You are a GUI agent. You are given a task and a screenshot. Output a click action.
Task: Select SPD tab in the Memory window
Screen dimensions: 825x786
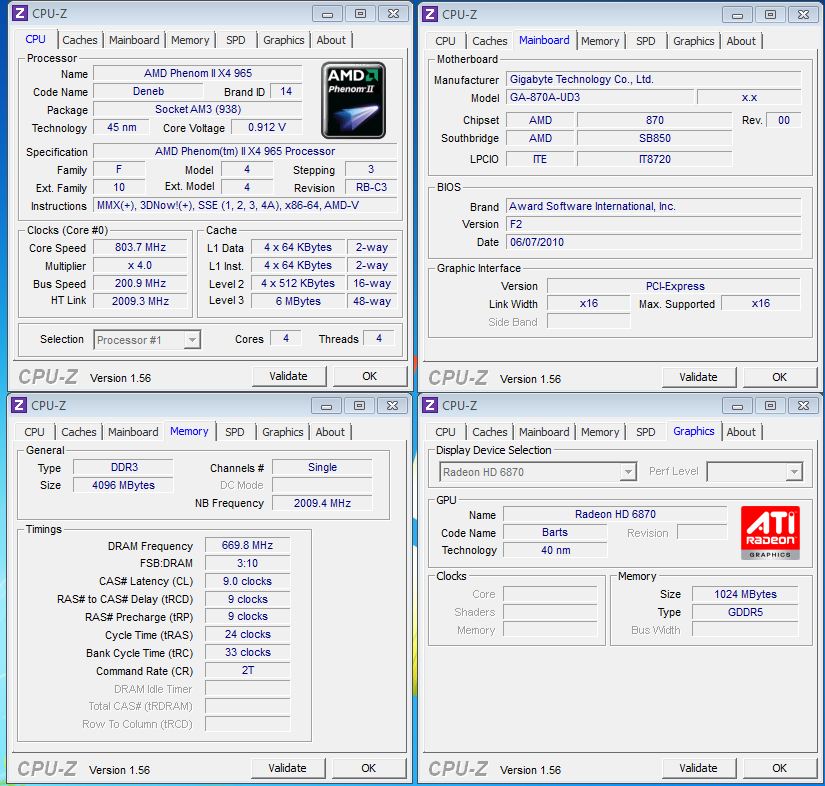pyautogui.click(x=235, y=432)
